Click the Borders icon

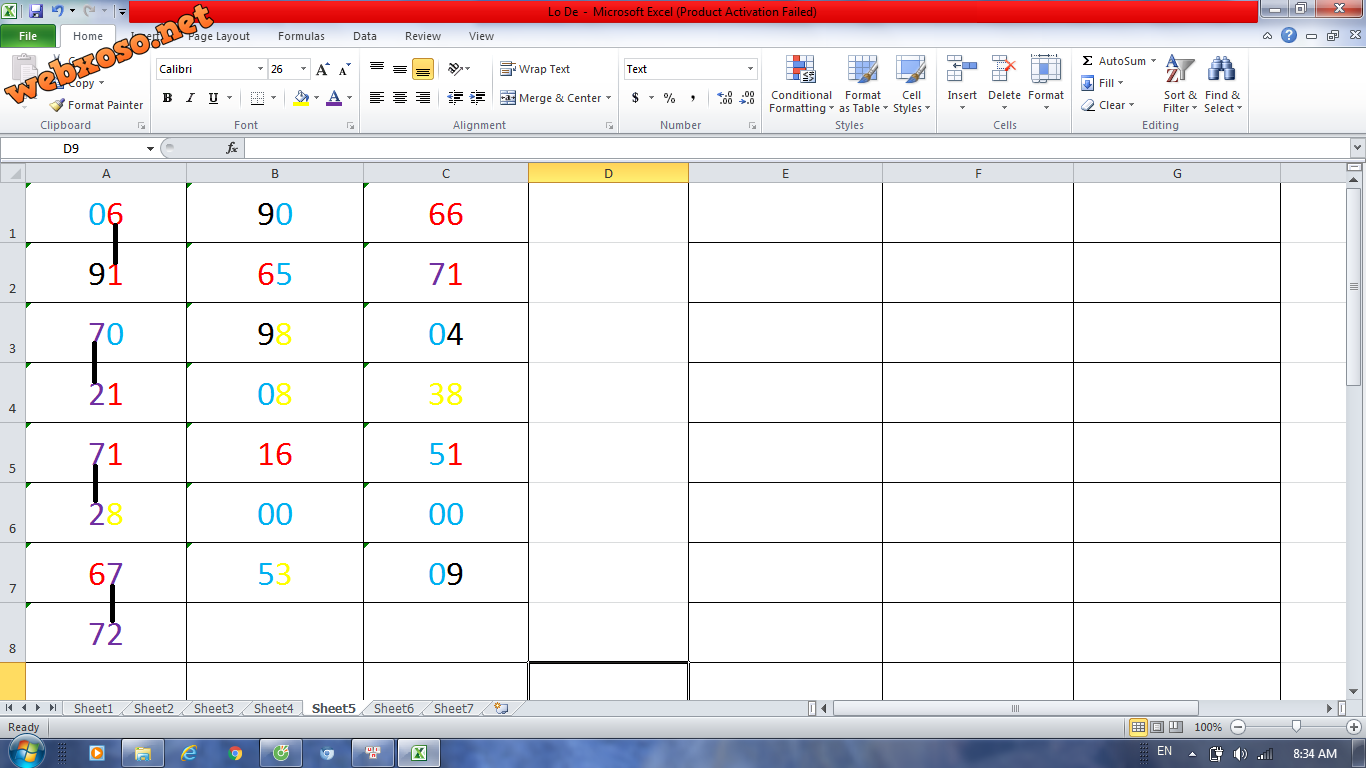[x=257, y=98]
